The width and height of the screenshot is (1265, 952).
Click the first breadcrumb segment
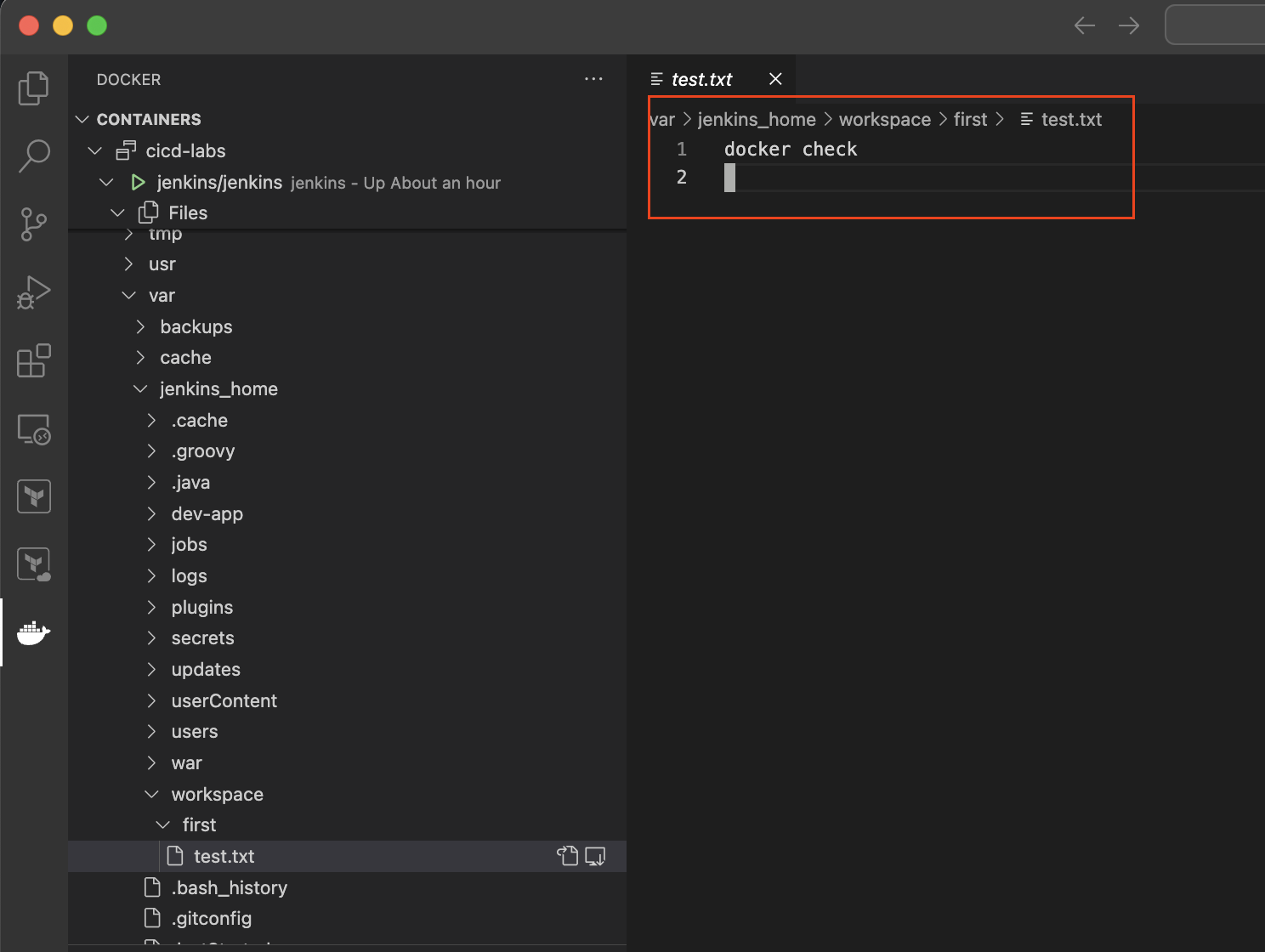(x=970, y=120)
